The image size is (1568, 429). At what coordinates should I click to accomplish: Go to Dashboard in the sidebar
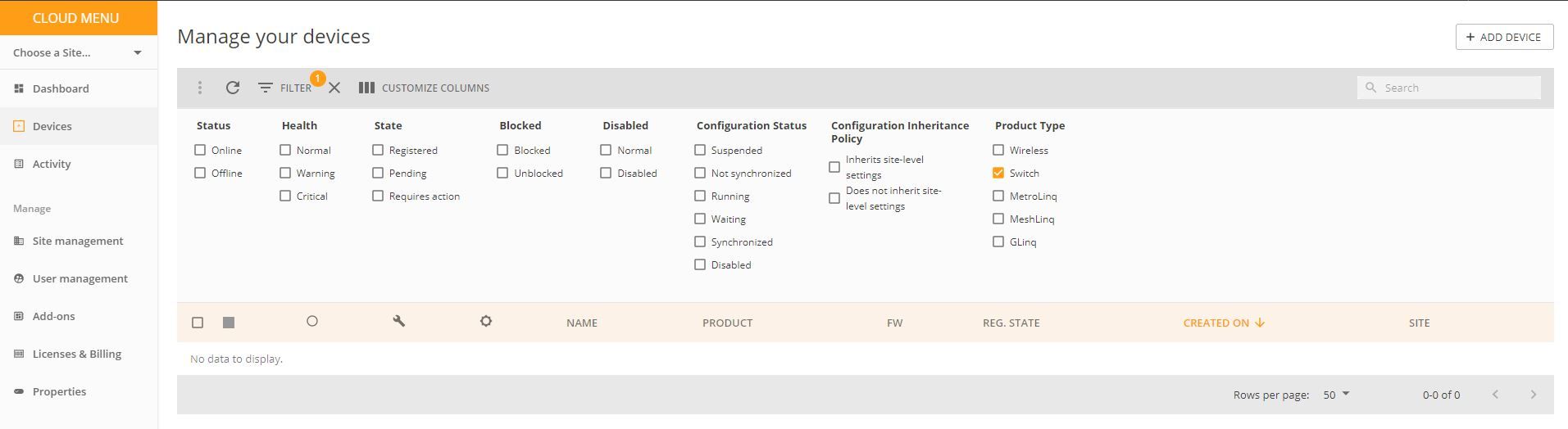pos(79,88)
